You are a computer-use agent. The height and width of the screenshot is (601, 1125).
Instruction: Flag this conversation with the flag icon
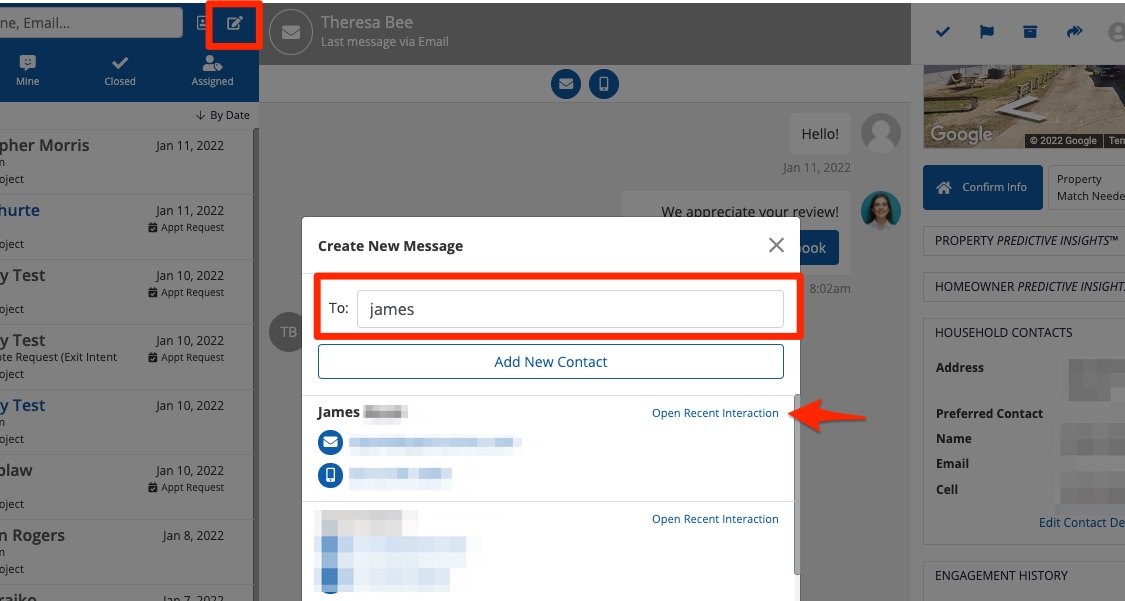pyautogui.click(x=986, y=32)
